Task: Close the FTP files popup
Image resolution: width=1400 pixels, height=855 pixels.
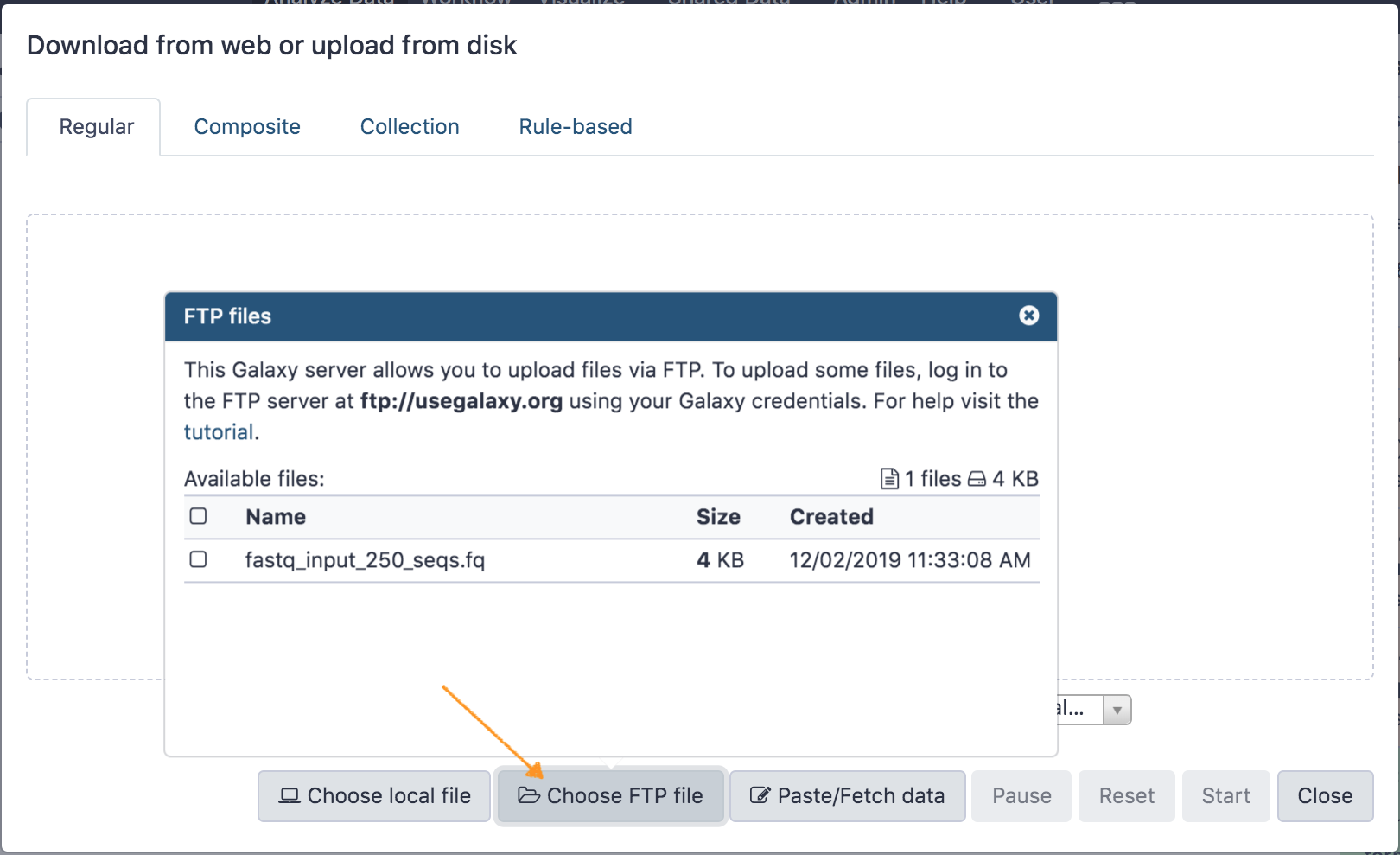Action: (1028, 316)
